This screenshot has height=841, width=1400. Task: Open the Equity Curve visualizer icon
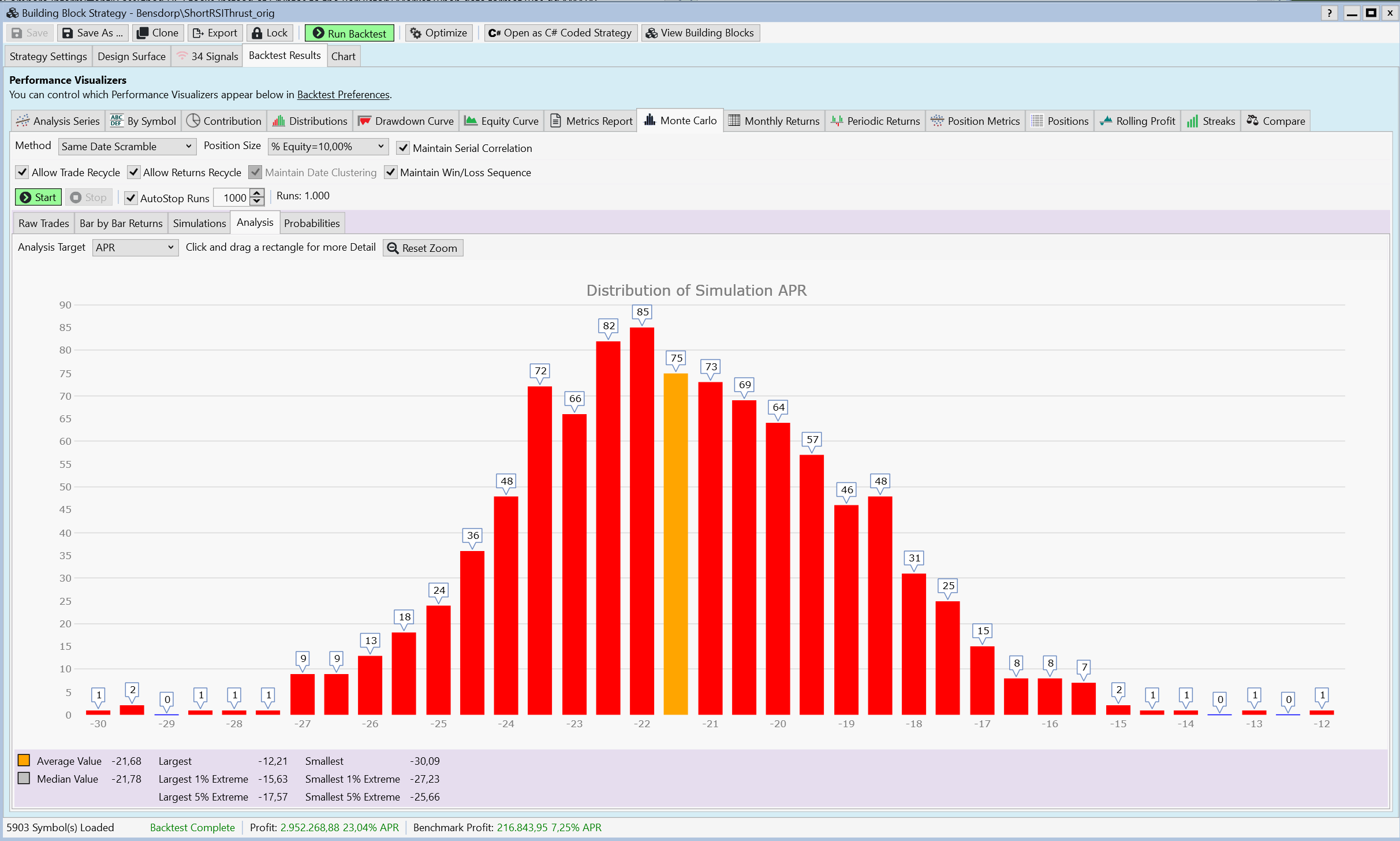[471, 121]
